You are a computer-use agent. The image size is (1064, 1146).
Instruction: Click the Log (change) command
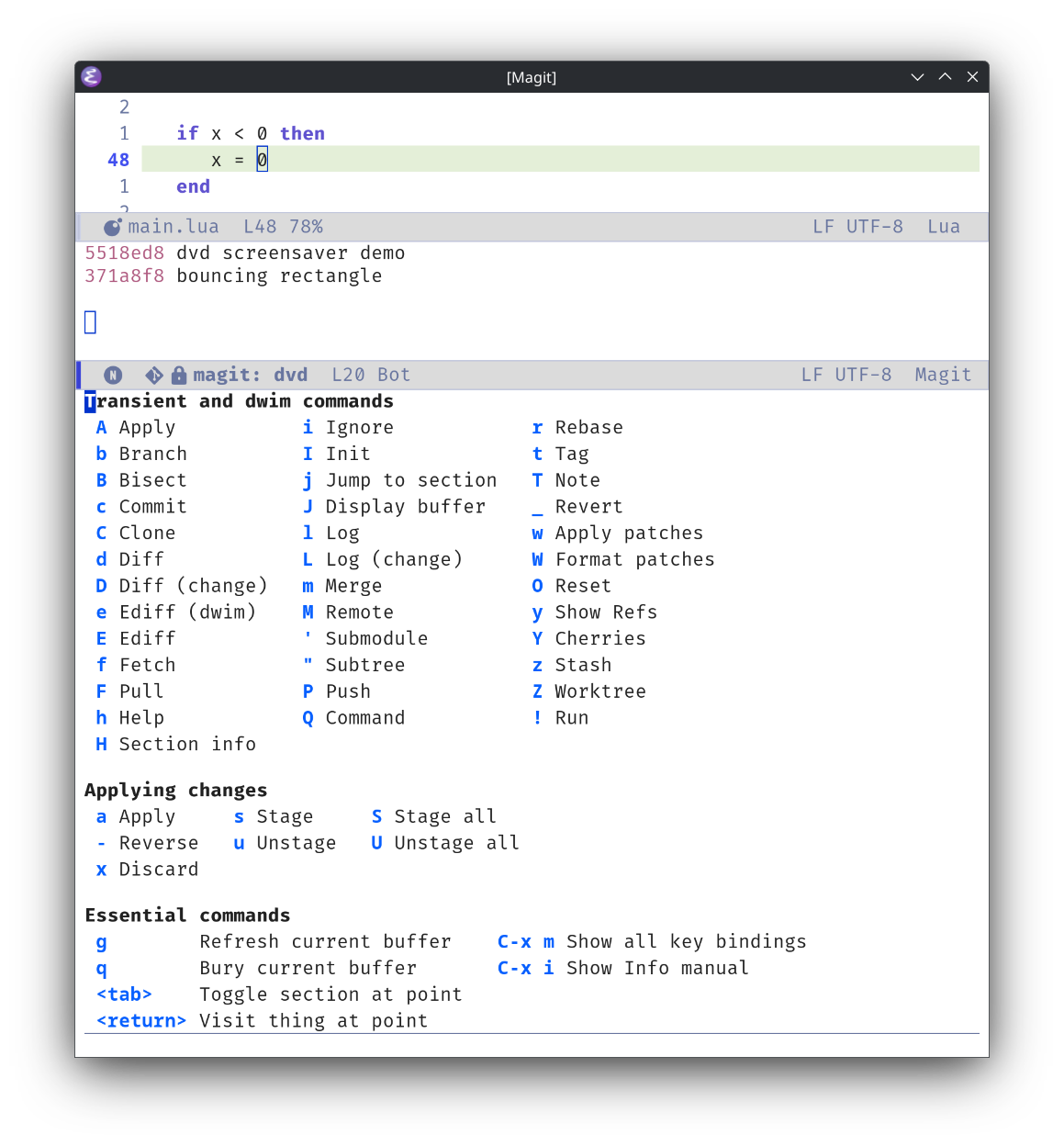[x=383, y=559]
